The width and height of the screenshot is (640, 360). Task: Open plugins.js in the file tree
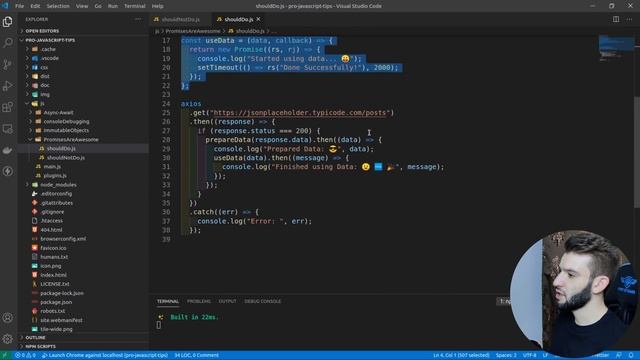(x=83, y=176)
